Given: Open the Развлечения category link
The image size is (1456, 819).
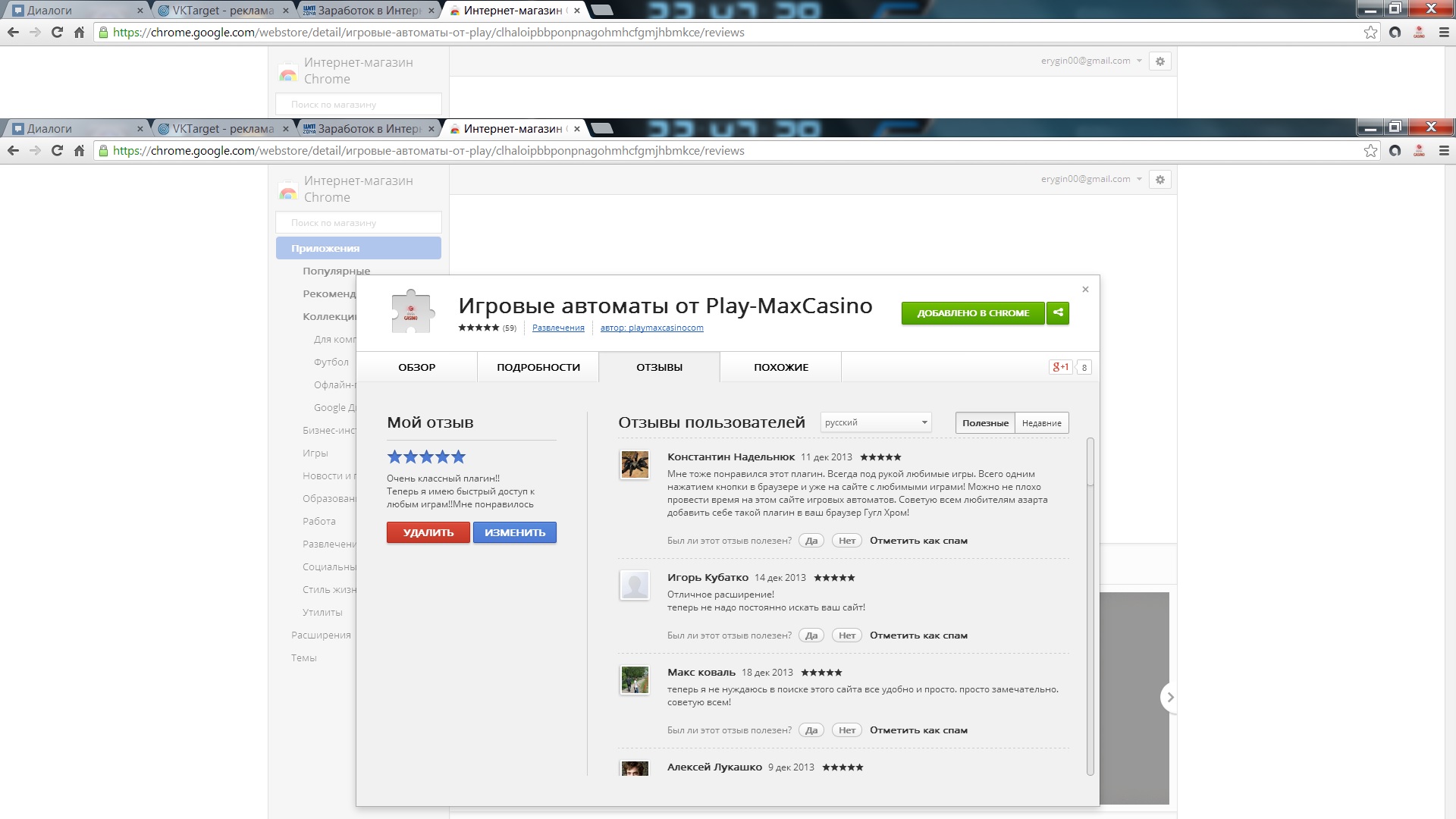Looking at the screenshot, I should pyautogui.click(x=558, y=328).
